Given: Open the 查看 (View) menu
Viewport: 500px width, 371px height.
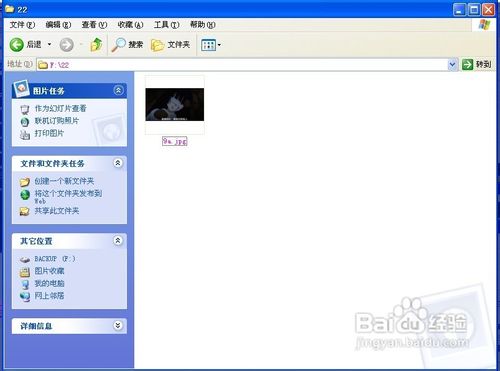Looking at the screenshot, I should click(x=94, y=25).
